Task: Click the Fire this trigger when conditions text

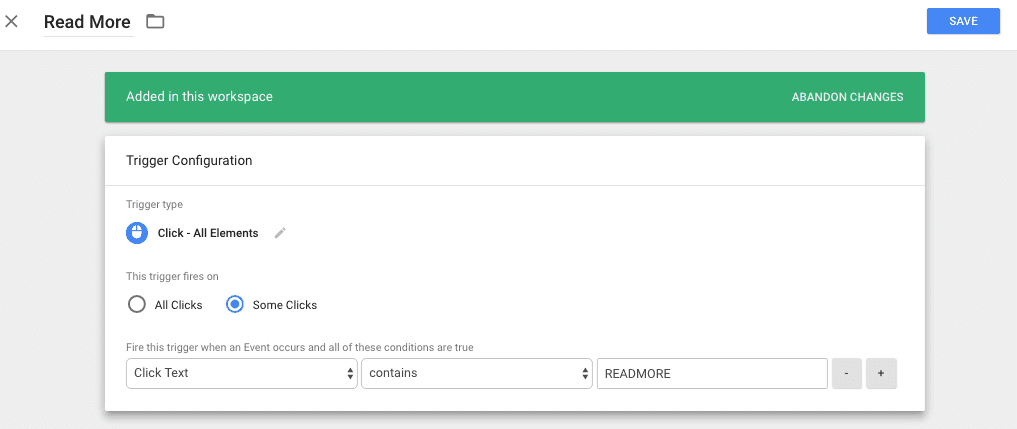Action: pyautogui.click(x=299, y=347)
